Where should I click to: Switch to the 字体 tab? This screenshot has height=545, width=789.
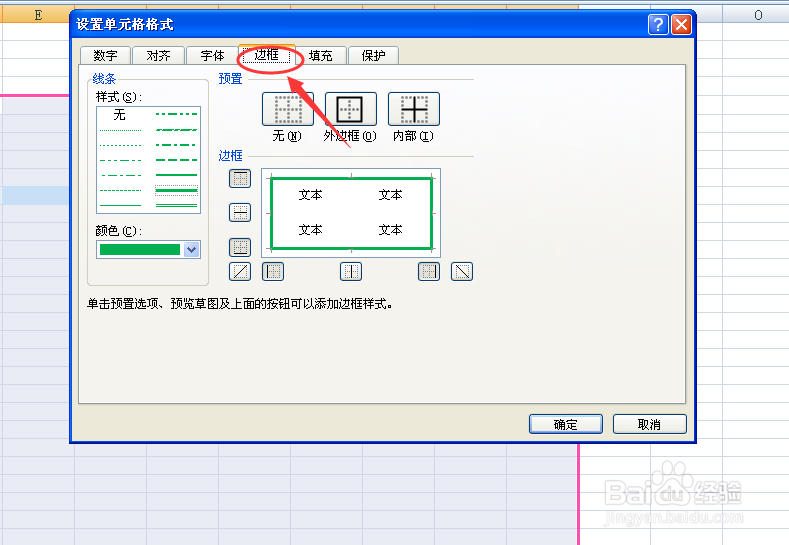pos(212,55)
